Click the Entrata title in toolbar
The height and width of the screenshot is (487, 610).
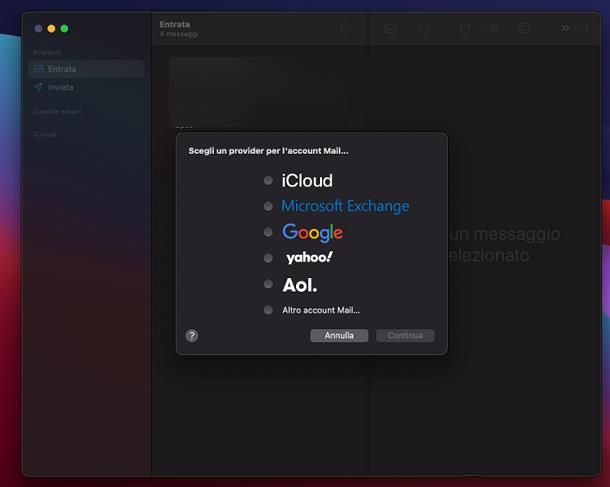[175, 25]
